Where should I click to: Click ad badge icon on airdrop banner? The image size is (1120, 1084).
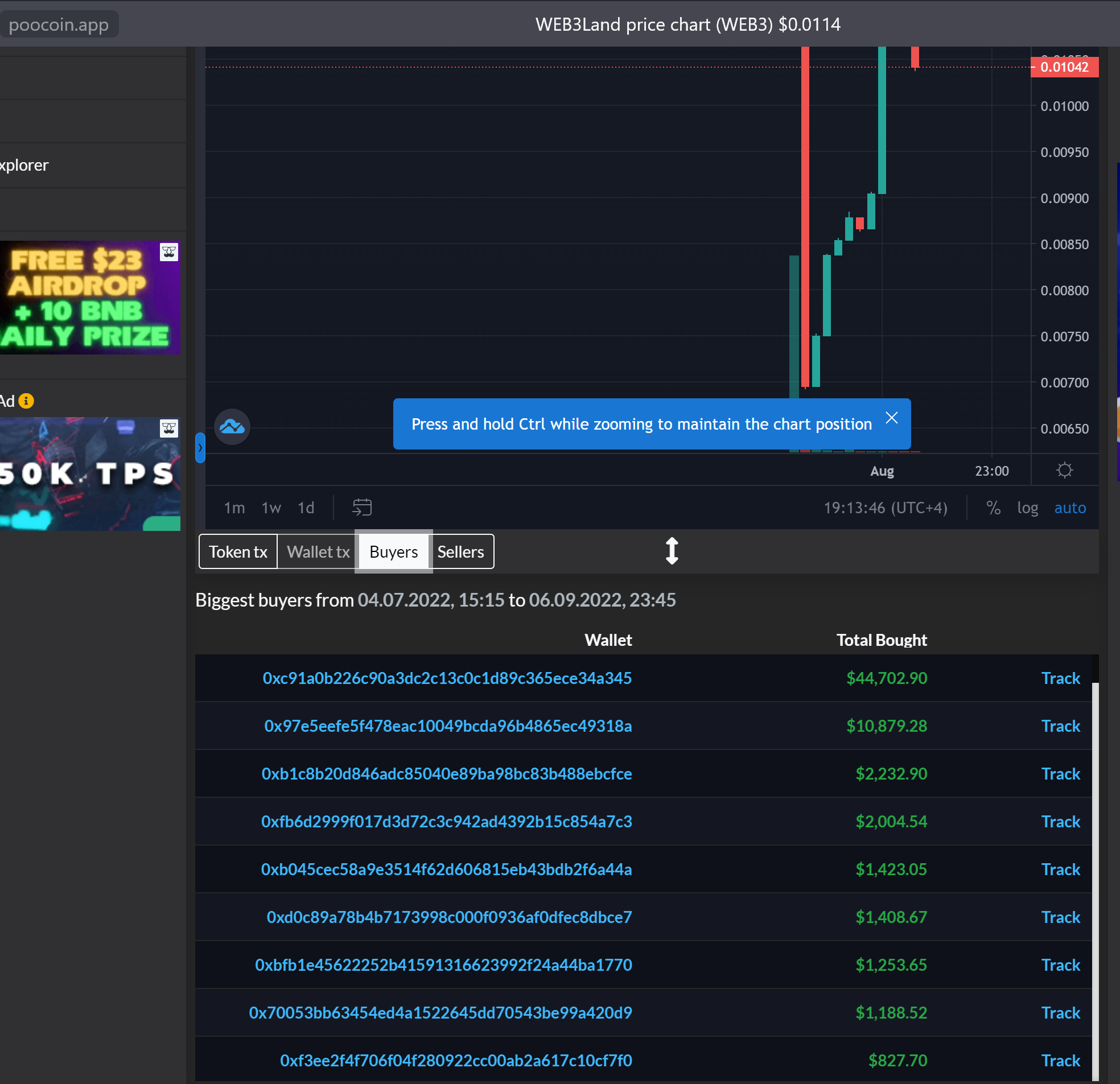coord(169,252)
